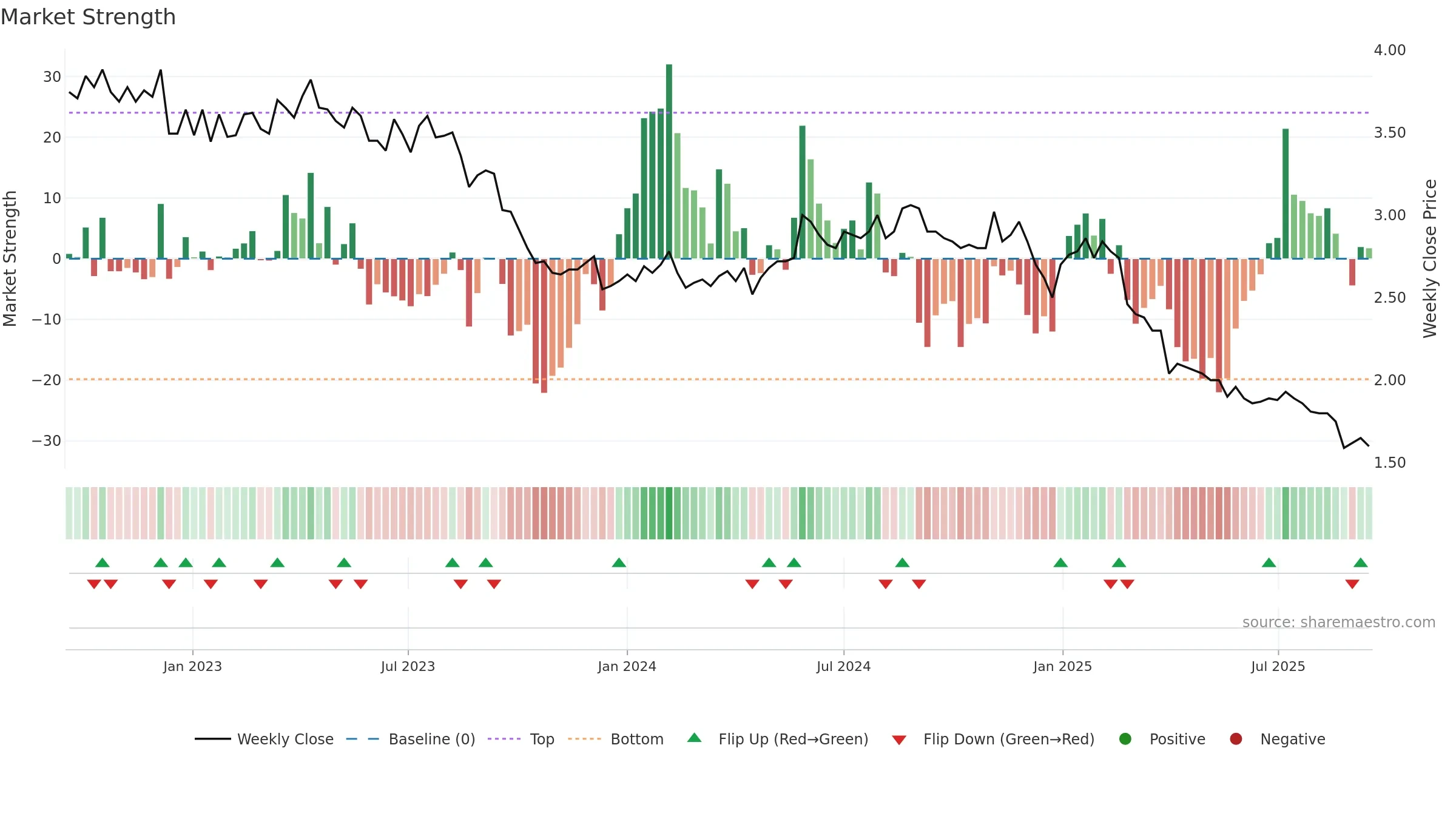Click the red Flip Down triangle in legend
Viewport: 1456px width, 819px height.
[899, 740]
